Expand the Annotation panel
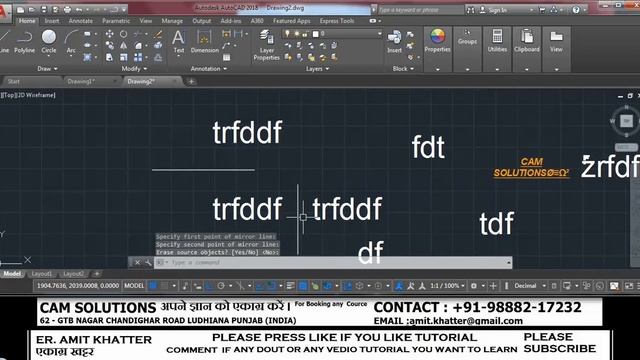The height and width of the screenshot is (360, 640). pyautogui.click(x=209, y=69)
